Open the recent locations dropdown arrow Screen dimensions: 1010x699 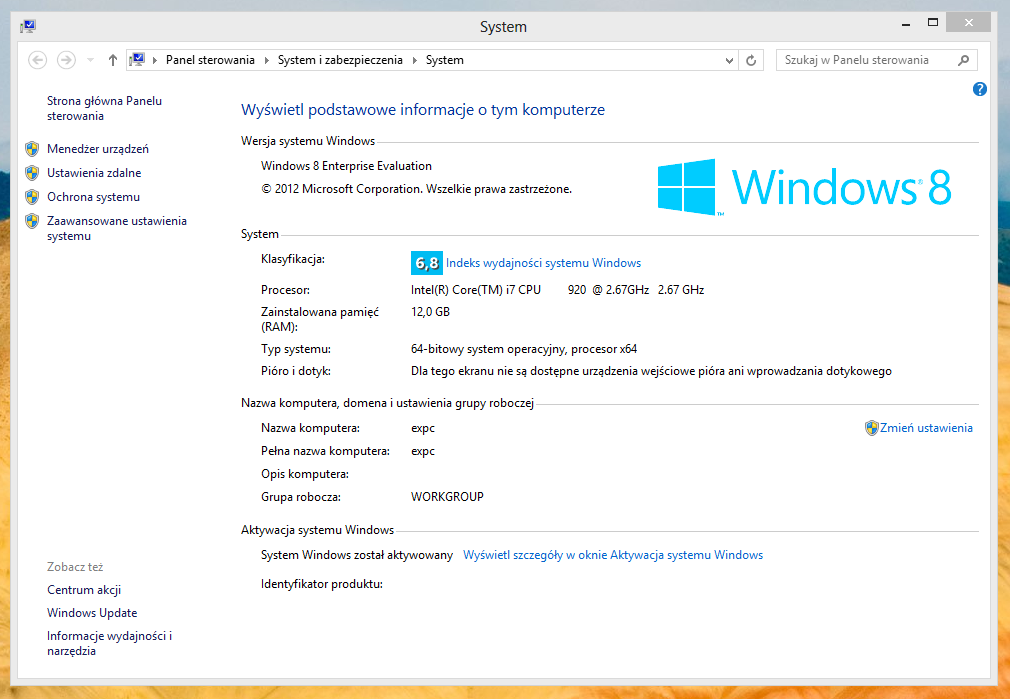(90, 60)
